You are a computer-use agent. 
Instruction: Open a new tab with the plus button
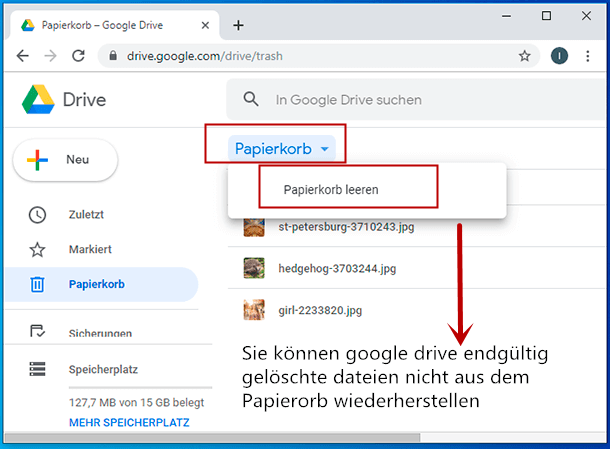pos(238,25)
